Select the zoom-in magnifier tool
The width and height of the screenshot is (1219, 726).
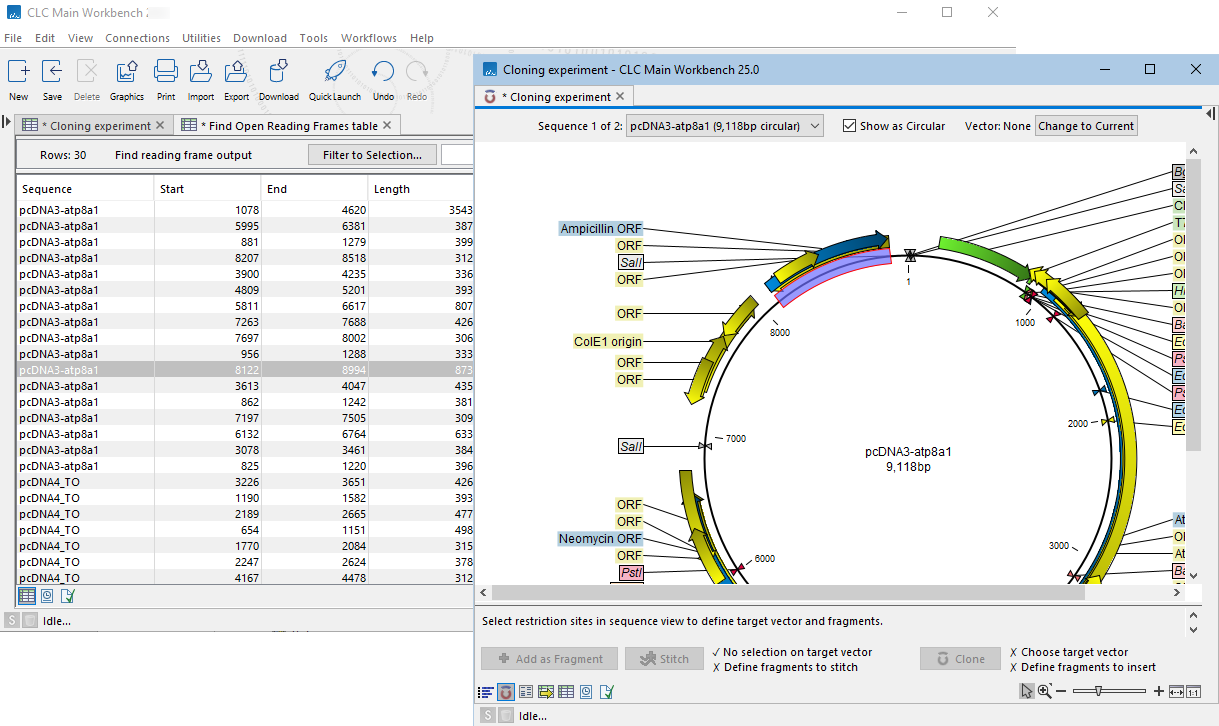click(x=1045, y=691)
